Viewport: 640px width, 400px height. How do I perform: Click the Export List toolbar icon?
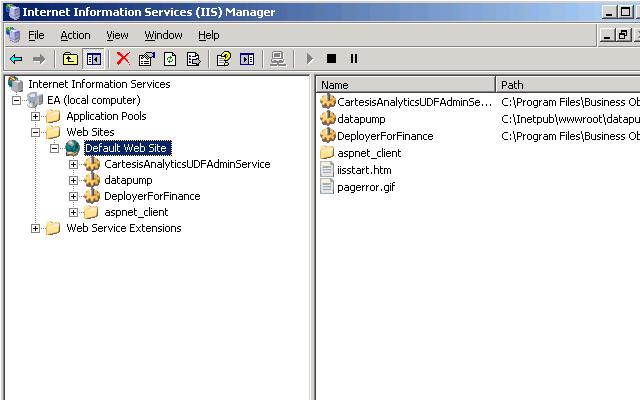tap(193, 59)
